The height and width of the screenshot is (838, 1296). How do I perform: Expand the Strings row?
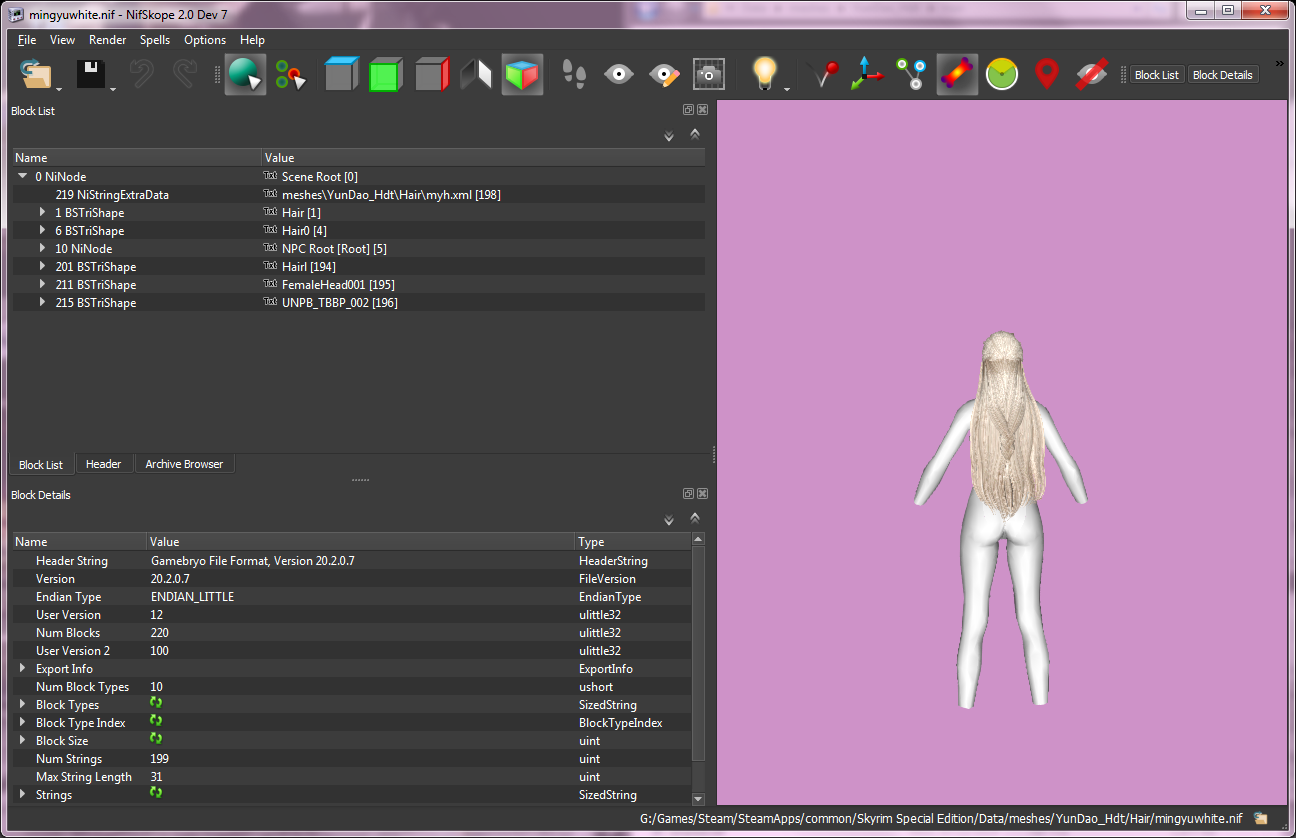point(23,794)
